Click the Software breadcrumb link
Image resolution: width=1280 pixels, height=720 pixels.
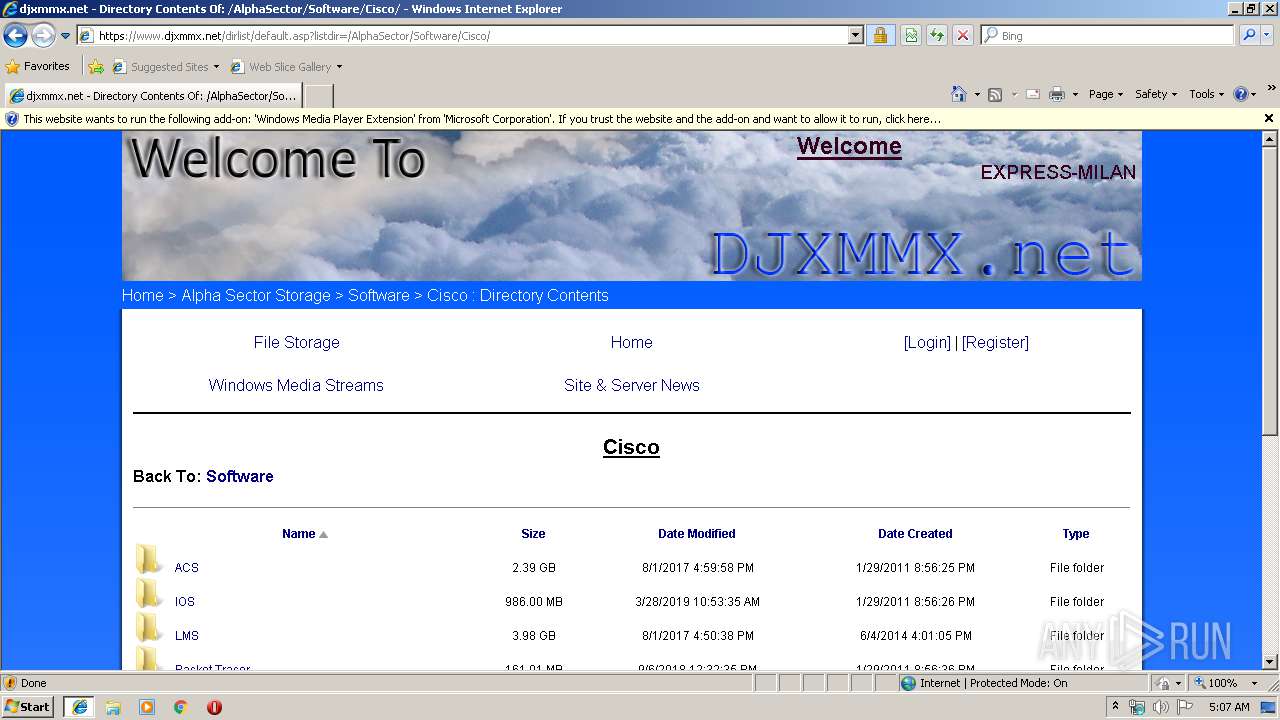pyautogui.click(x=379, y=295)
